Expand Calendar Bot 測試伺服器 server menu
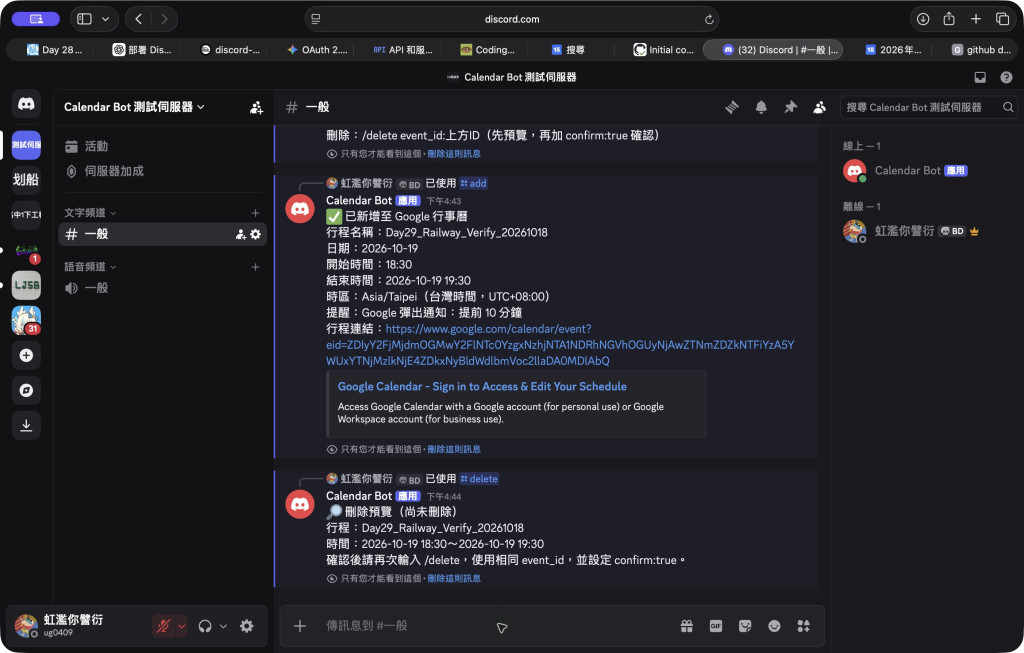The height and width of the screenshot is (653, 1024). (x=134, y=107)
